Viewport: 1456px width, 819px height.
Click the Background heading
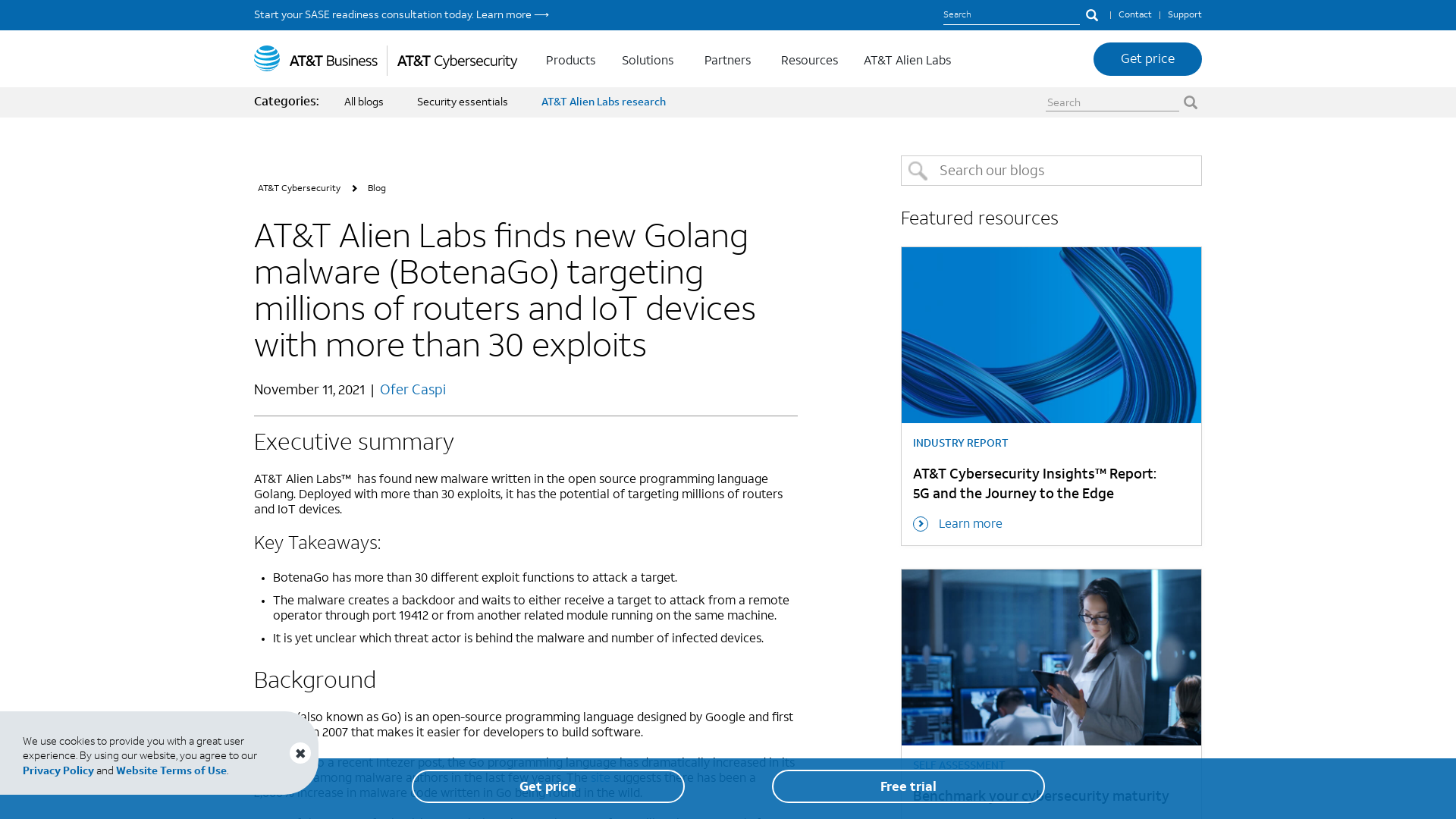coord(315,680)
